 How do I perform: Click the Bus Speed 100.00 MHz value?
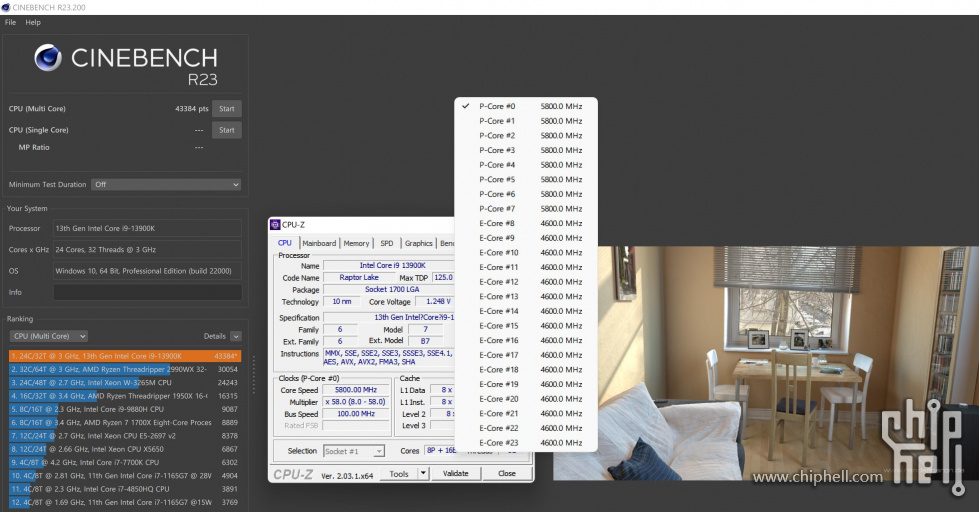pyautogui.click(x=356, y=414)
